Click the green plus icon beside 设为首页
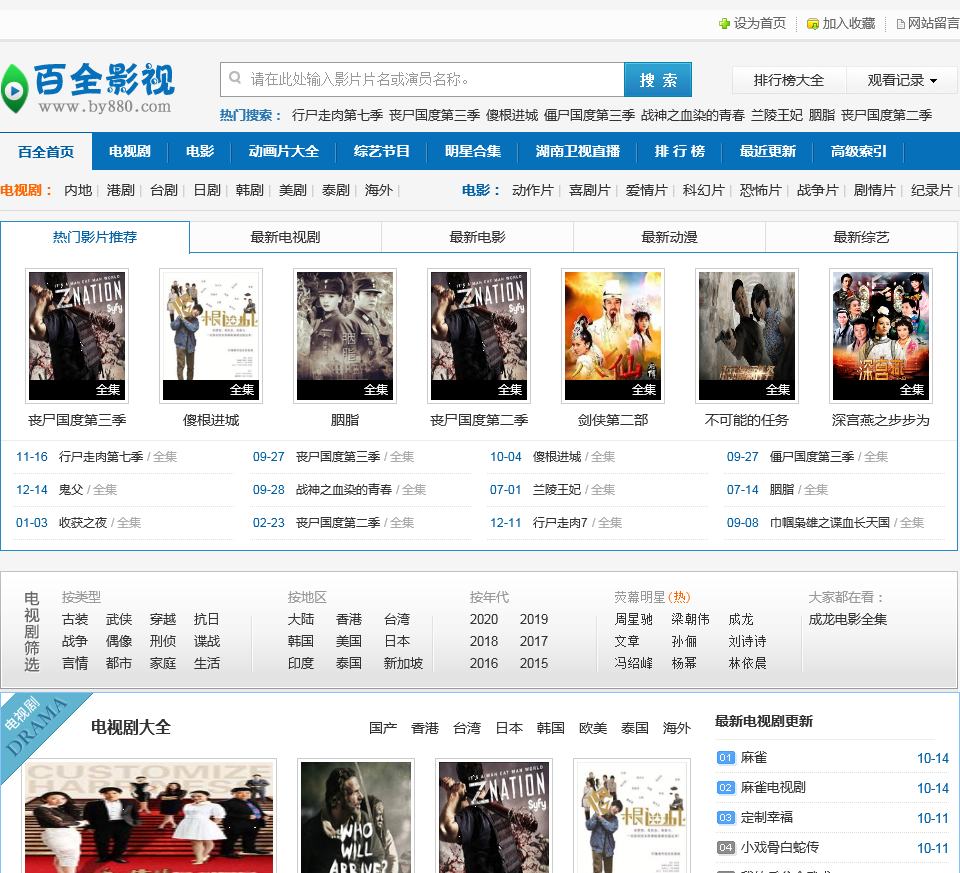 tap(724, 24)
